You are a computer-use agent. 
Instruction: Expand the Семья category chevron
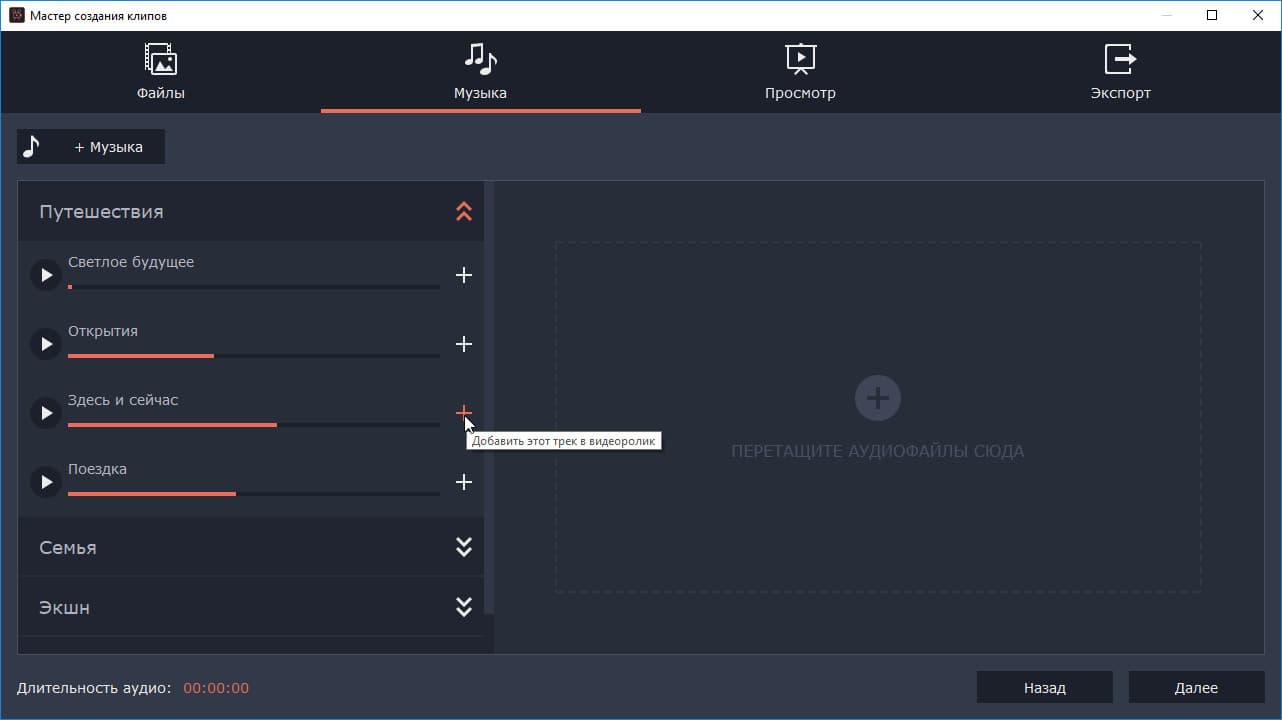click(x=464, y=547)
